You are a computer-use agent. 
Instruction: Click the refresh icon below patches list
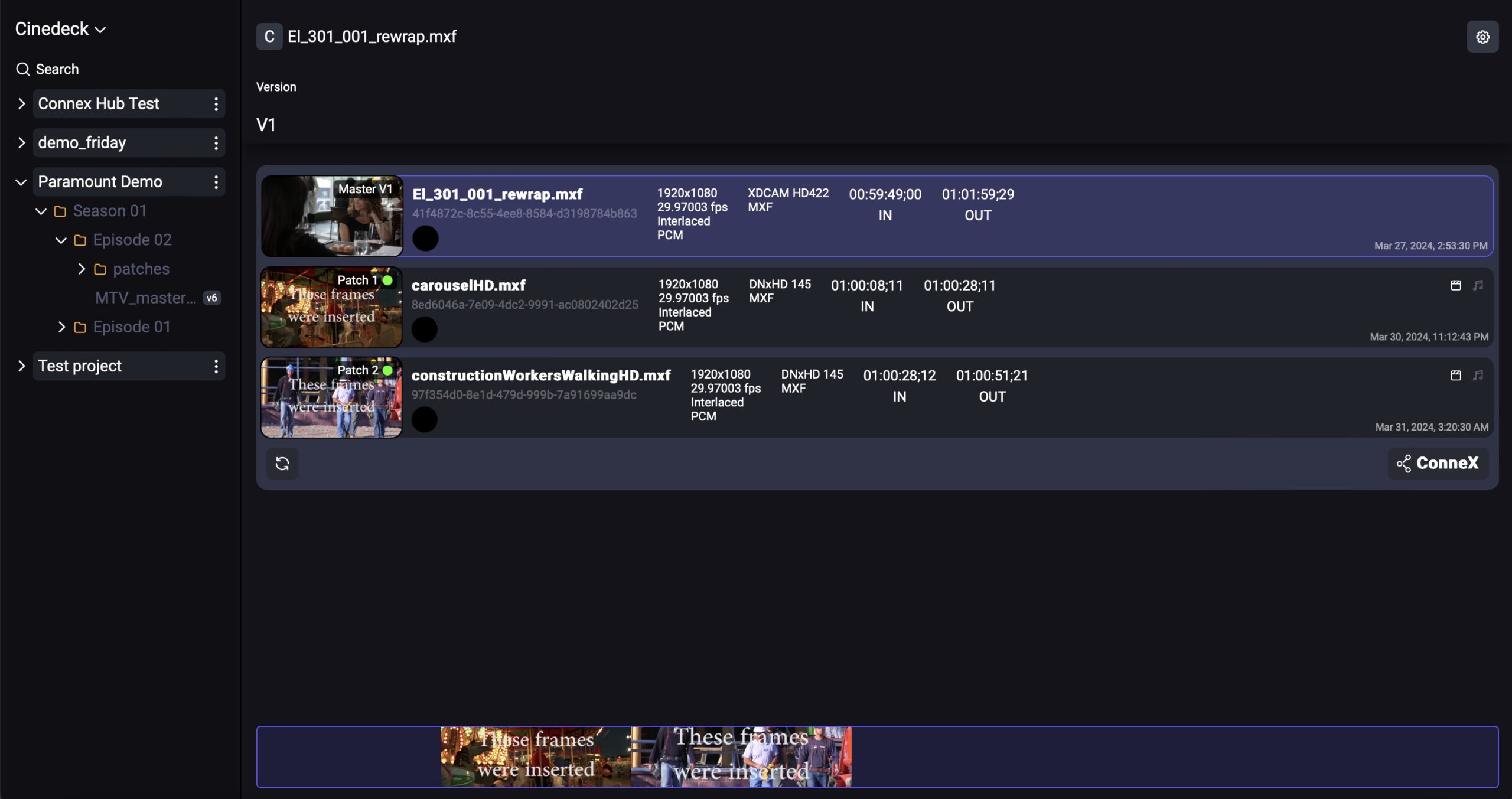282,464
